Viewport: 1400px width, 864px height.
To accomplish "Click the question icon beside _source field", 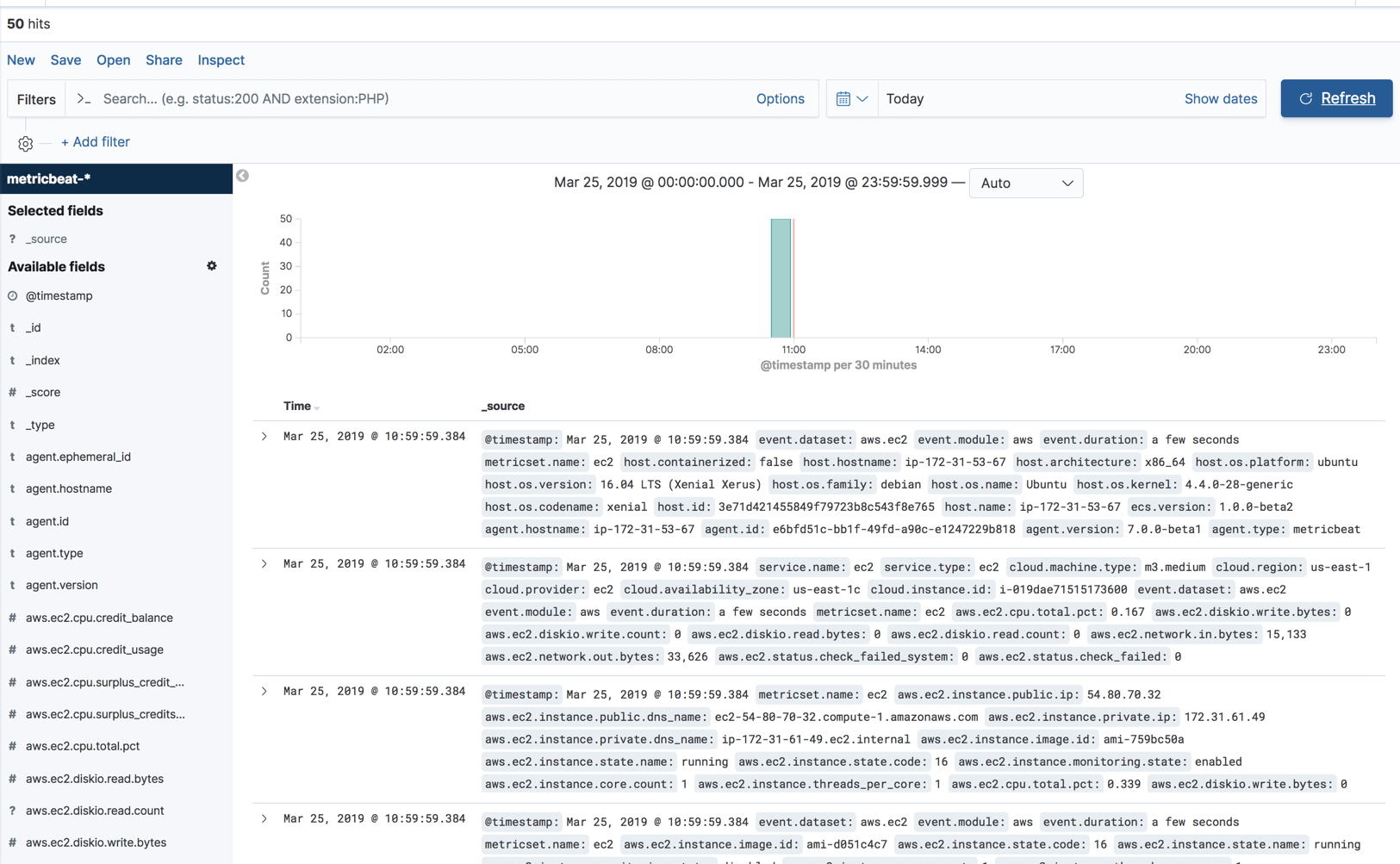I will click(x=12, y=239).
